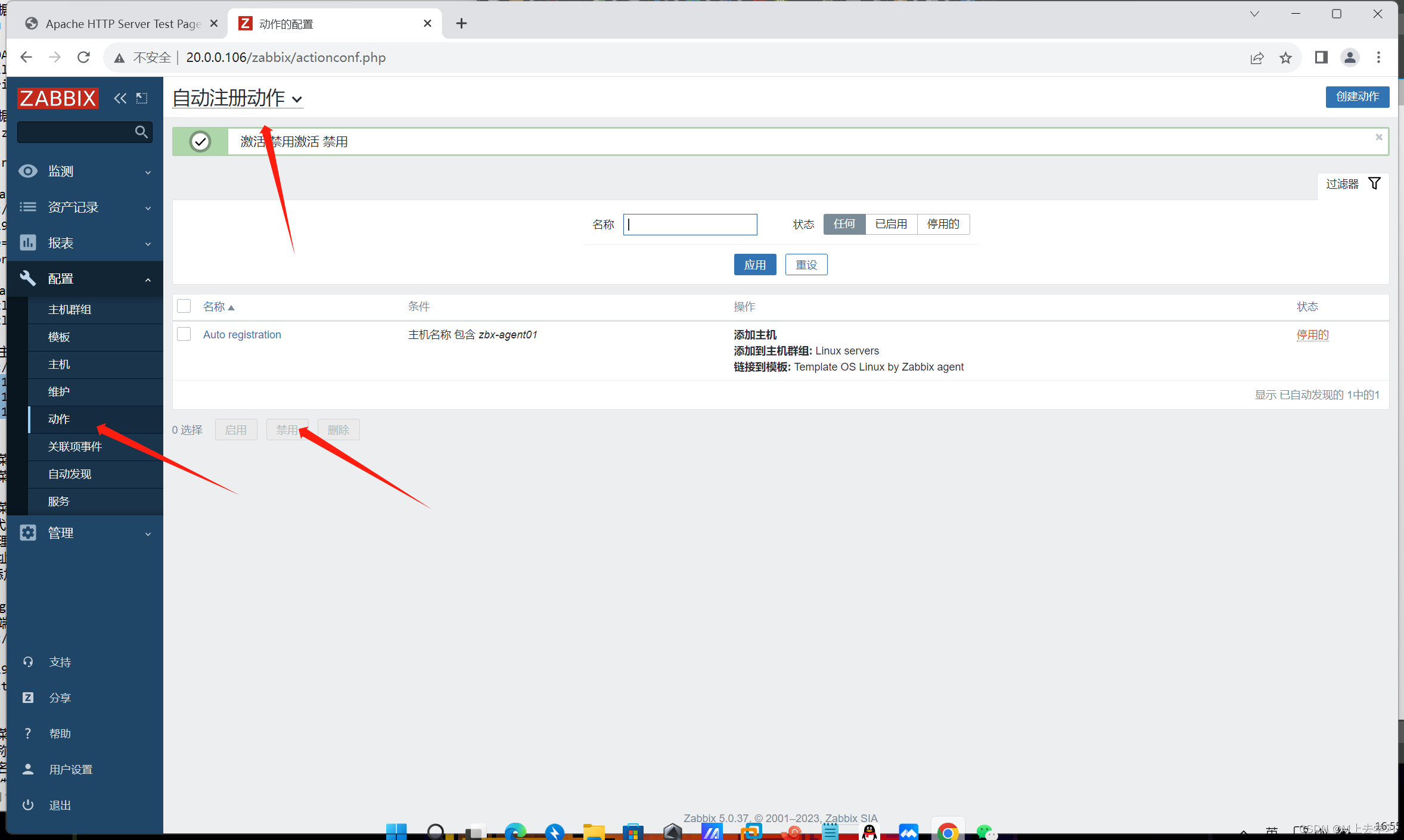Open 关联项事件 in the sidebar
This screenshot has height=840, width=1404.
point(96,447)
